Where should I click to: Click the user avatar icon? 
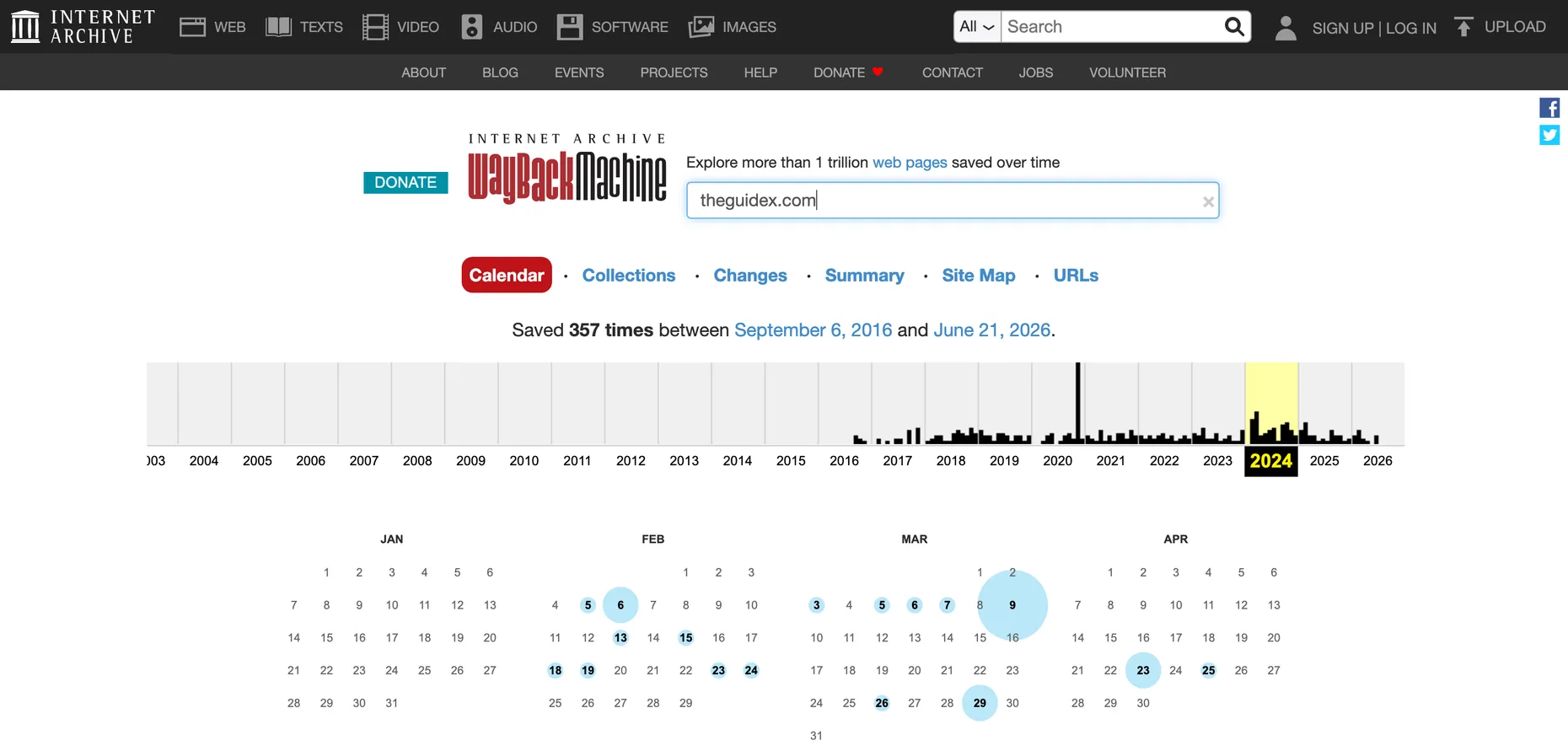point(1286,28)
